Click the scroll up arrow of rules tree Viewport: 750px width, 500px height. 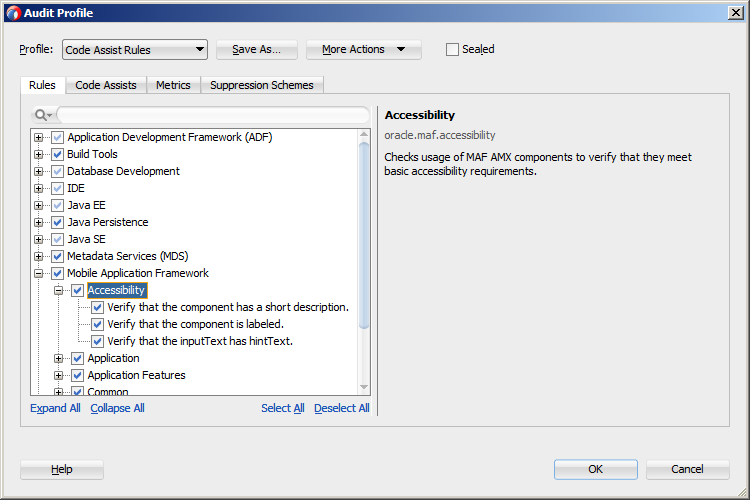[364, 134]
